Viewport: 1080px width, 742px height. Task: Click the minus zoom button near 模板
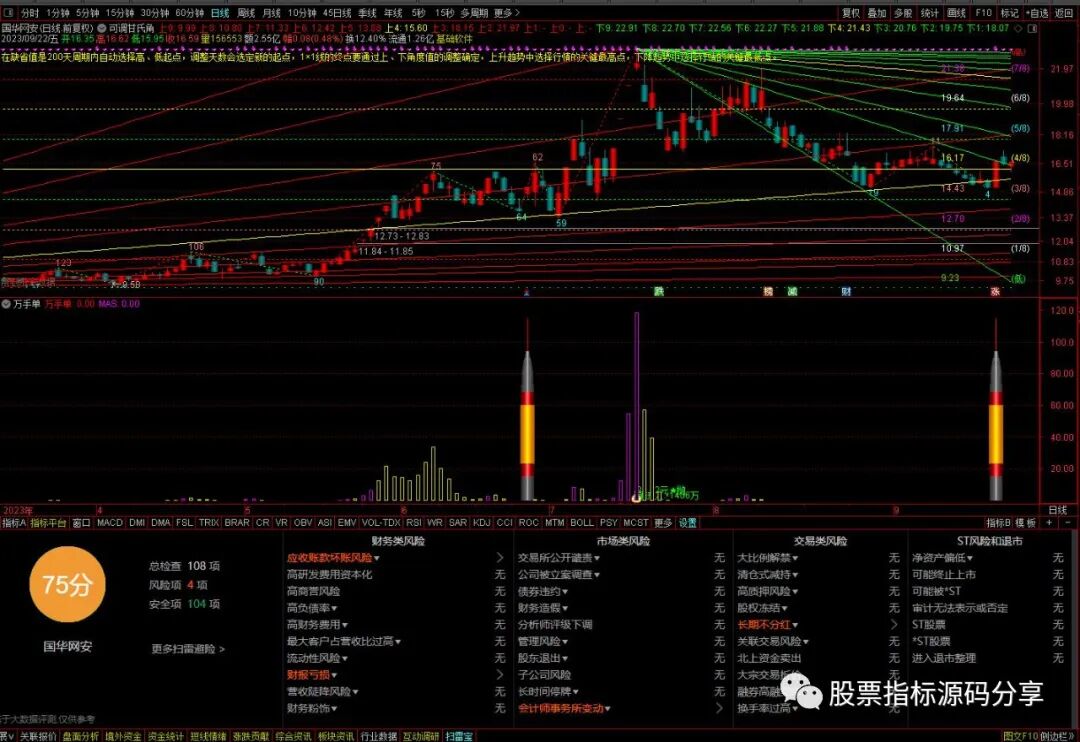1067,523
